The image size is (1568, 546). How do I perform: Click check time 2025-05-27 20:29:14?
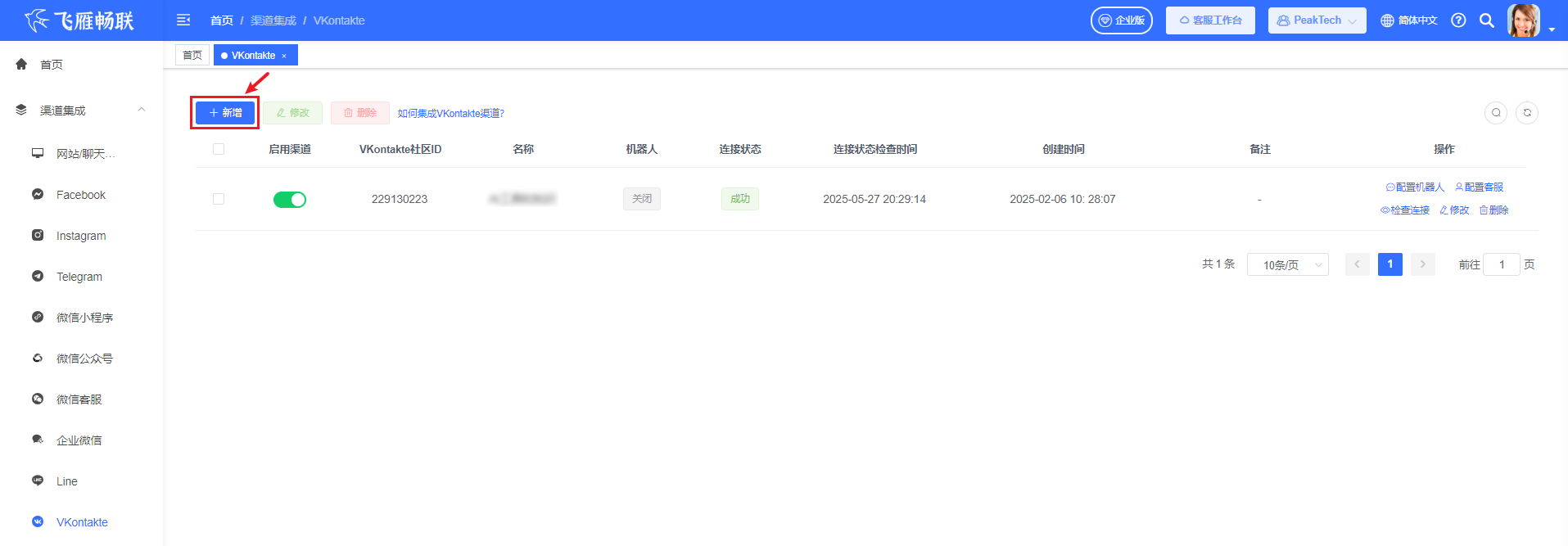click(x=874, y=199)
